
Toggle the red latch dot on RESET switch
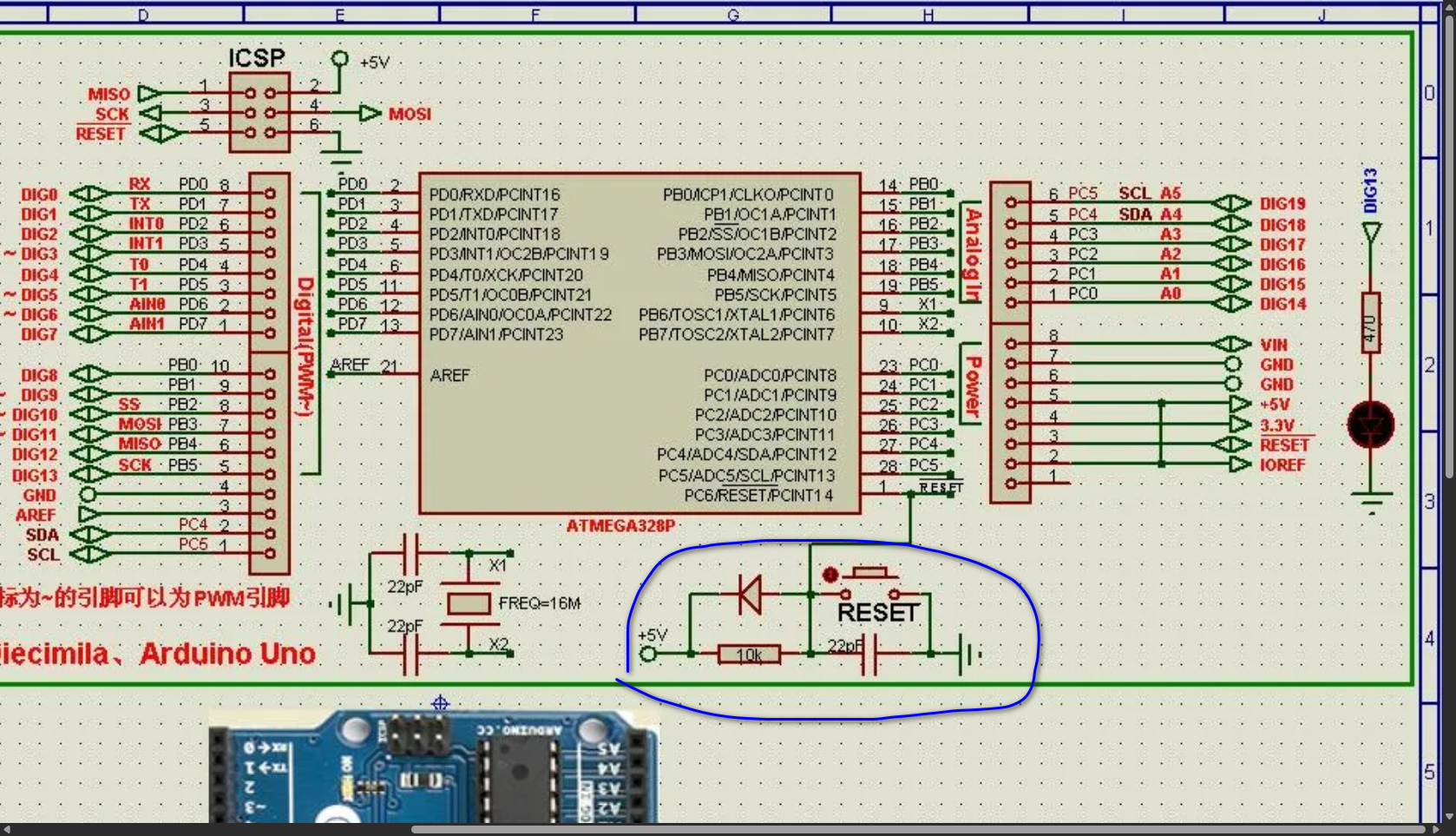[830, 575]
